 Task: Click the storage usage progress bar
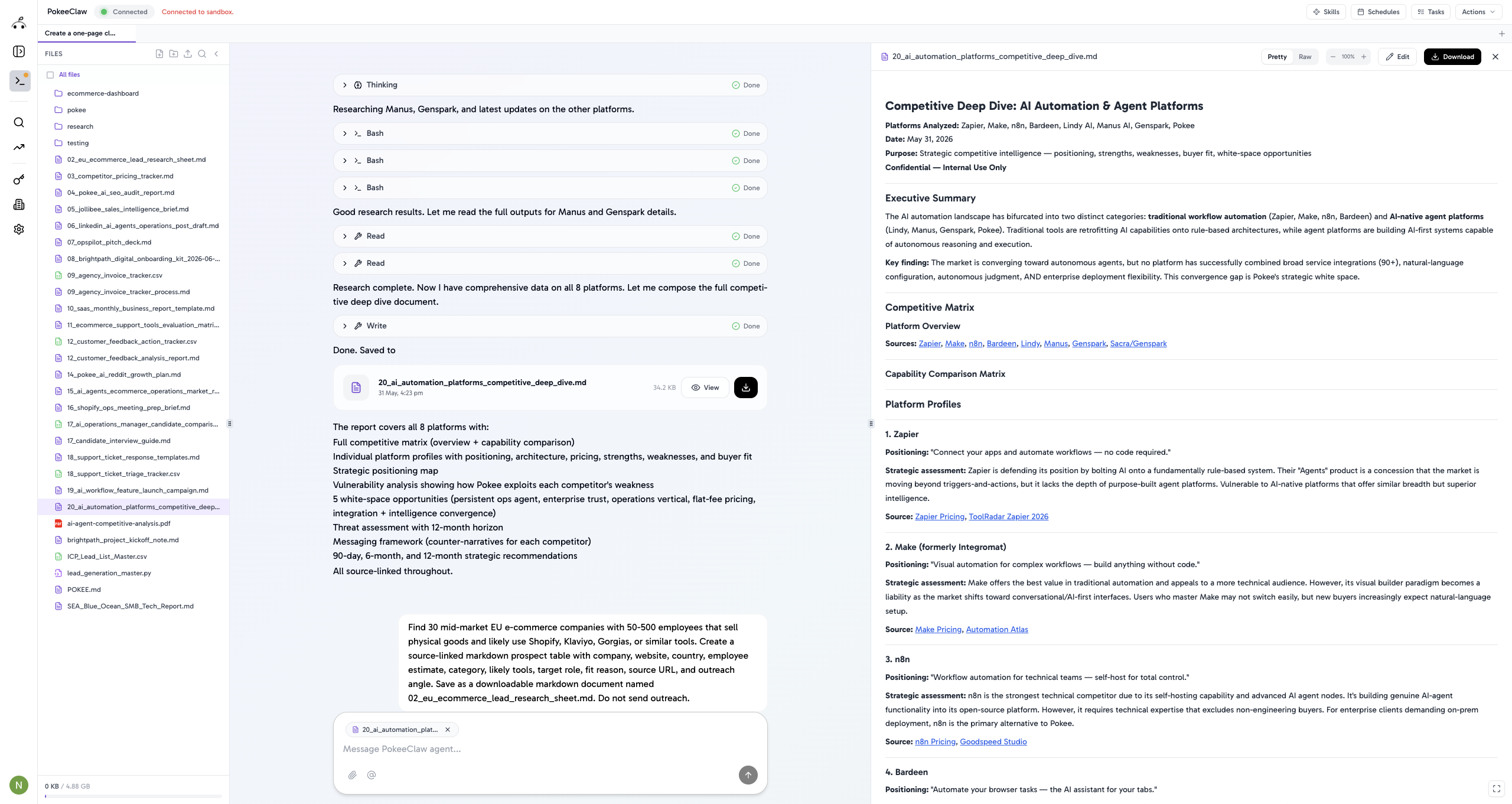[x=133, y=796]
